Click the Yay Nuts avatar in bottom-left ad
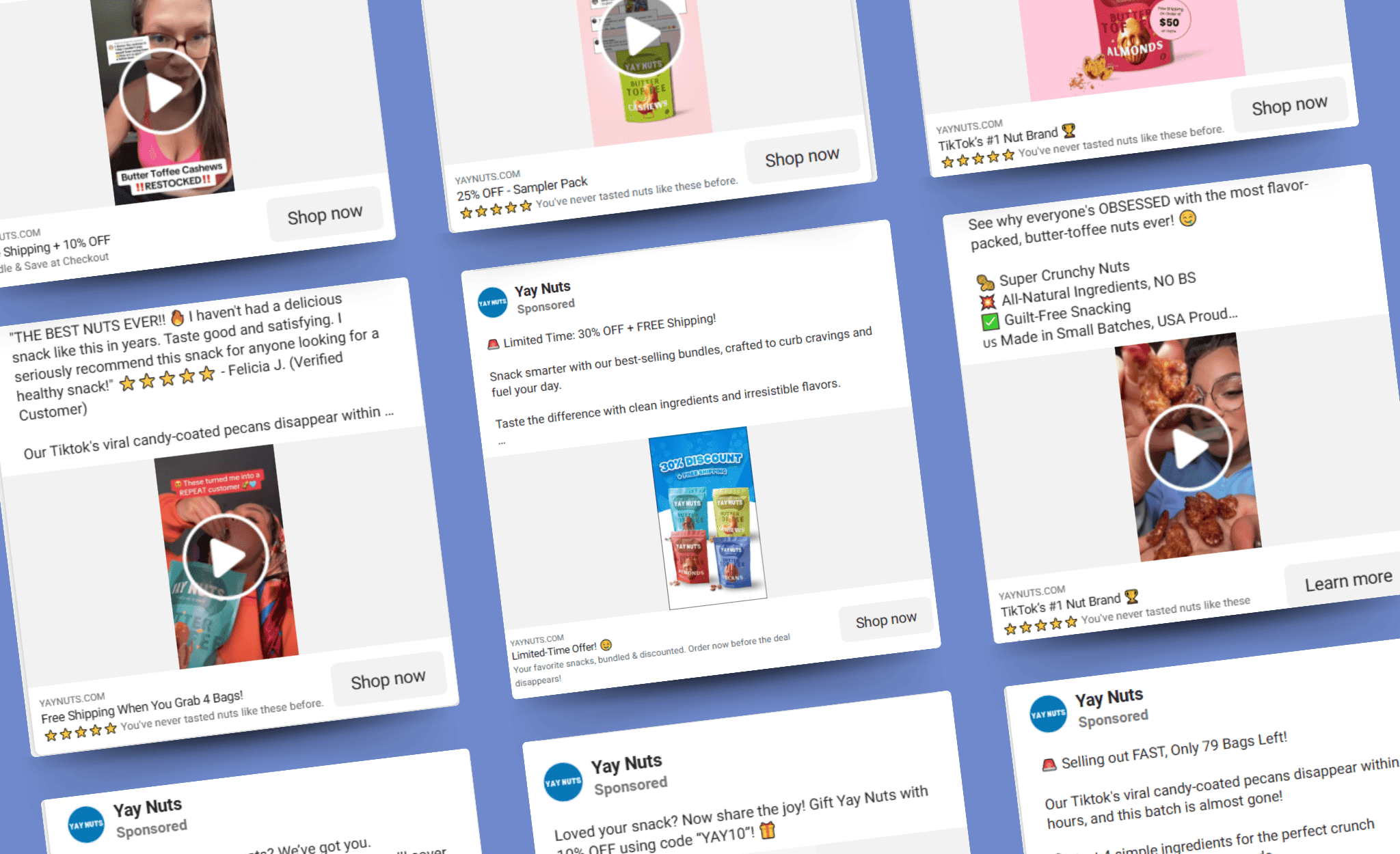Viewport: 1400px width, 854px height. pos(86,824)
